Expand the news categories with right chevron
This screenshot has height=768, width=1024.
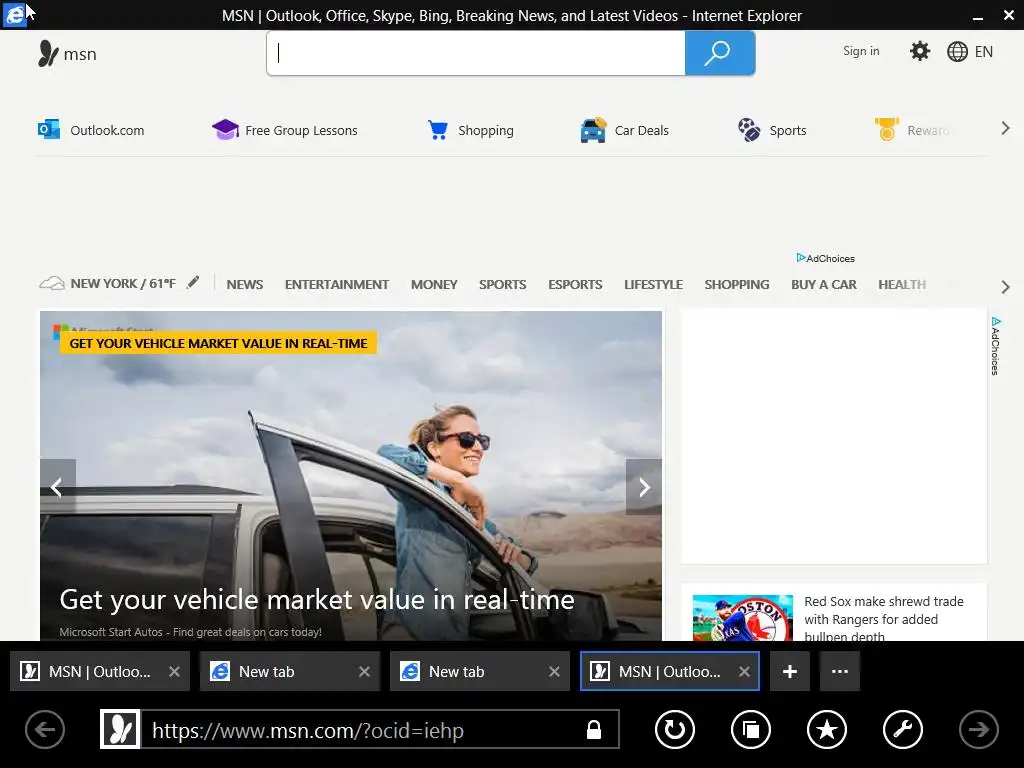1005,287
